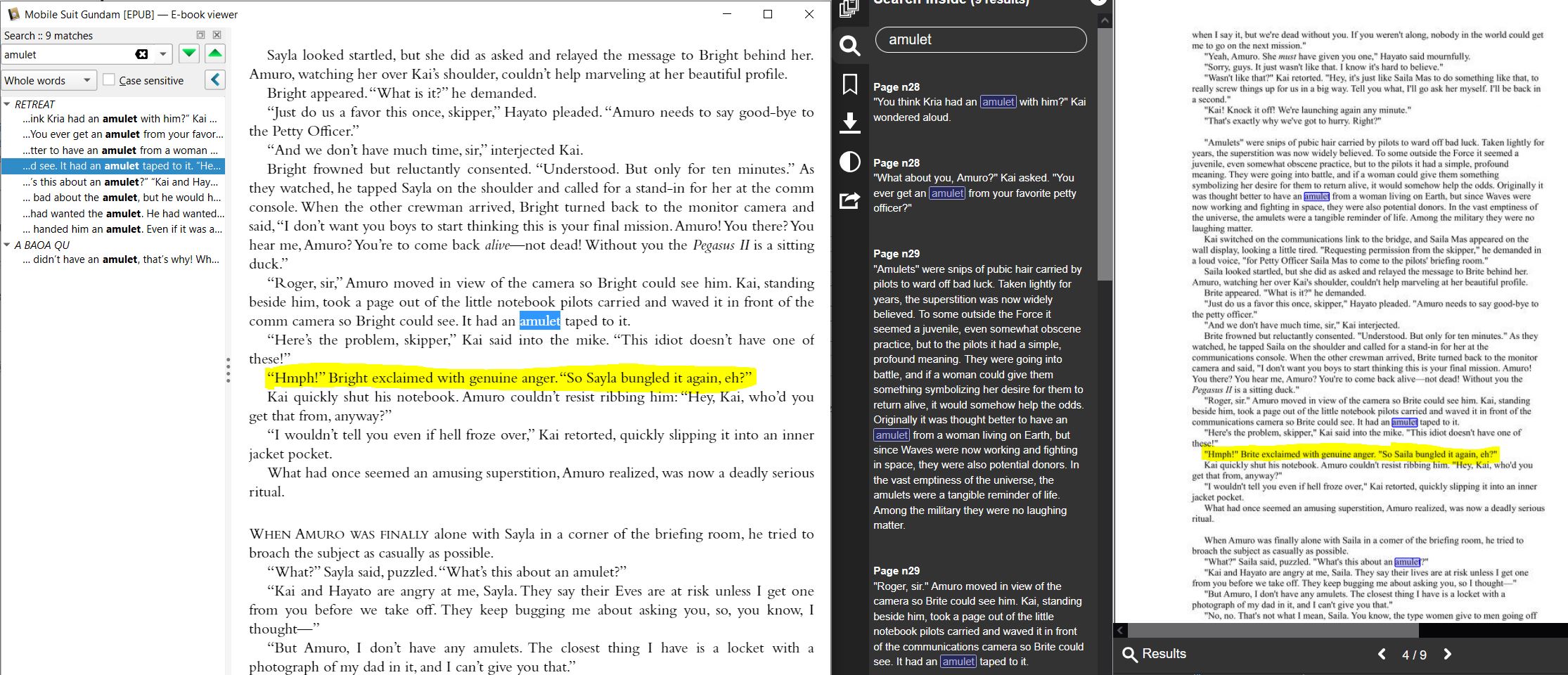Click in the e-book viewer amulet search field

(x=68, y=54)
